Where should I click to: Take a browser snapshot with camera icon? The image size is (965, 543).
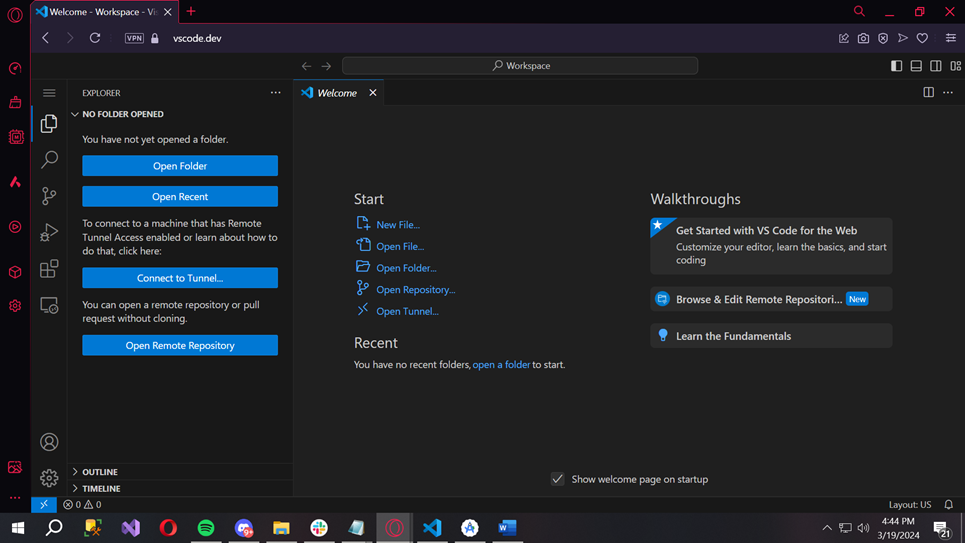863,38
